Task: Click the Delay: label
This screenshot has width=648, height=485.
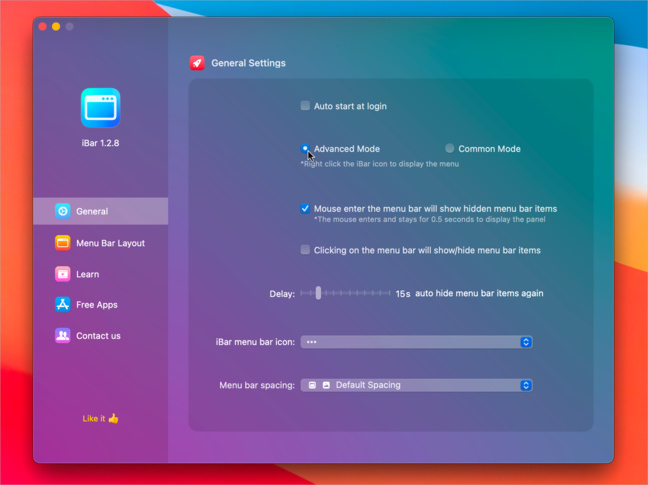Action: click(x=282, y=294)
